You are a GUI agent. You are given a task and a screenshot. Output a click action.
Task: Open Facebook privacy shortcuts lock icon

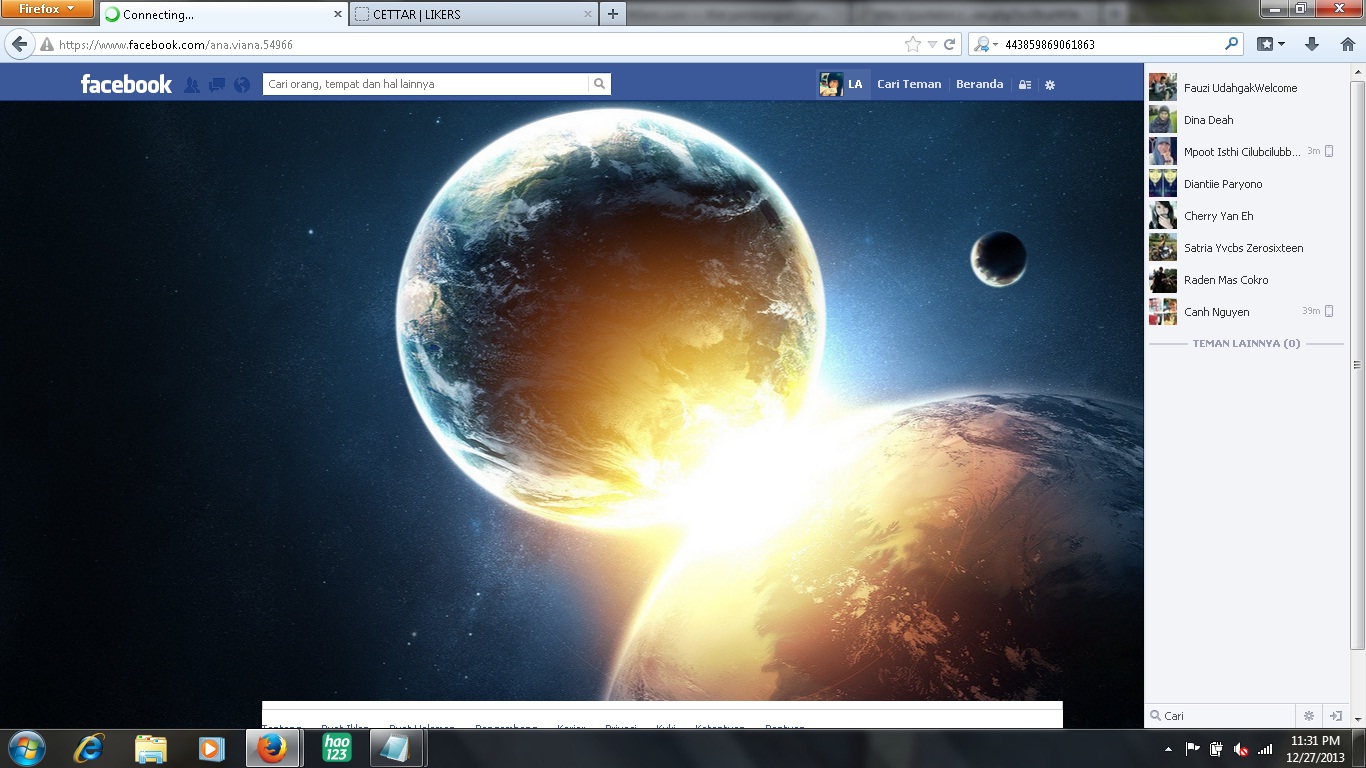(x=1024, y=85)
